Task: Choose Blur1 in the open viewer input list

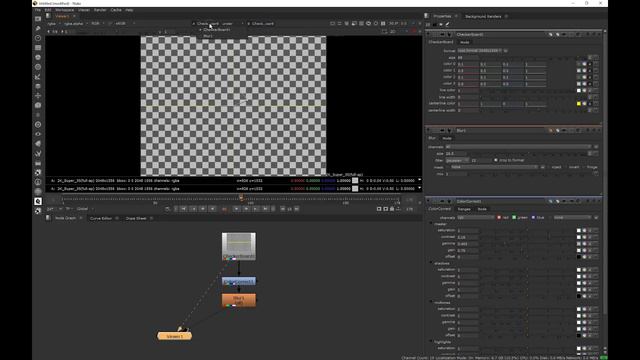Action: coord(208,36)
